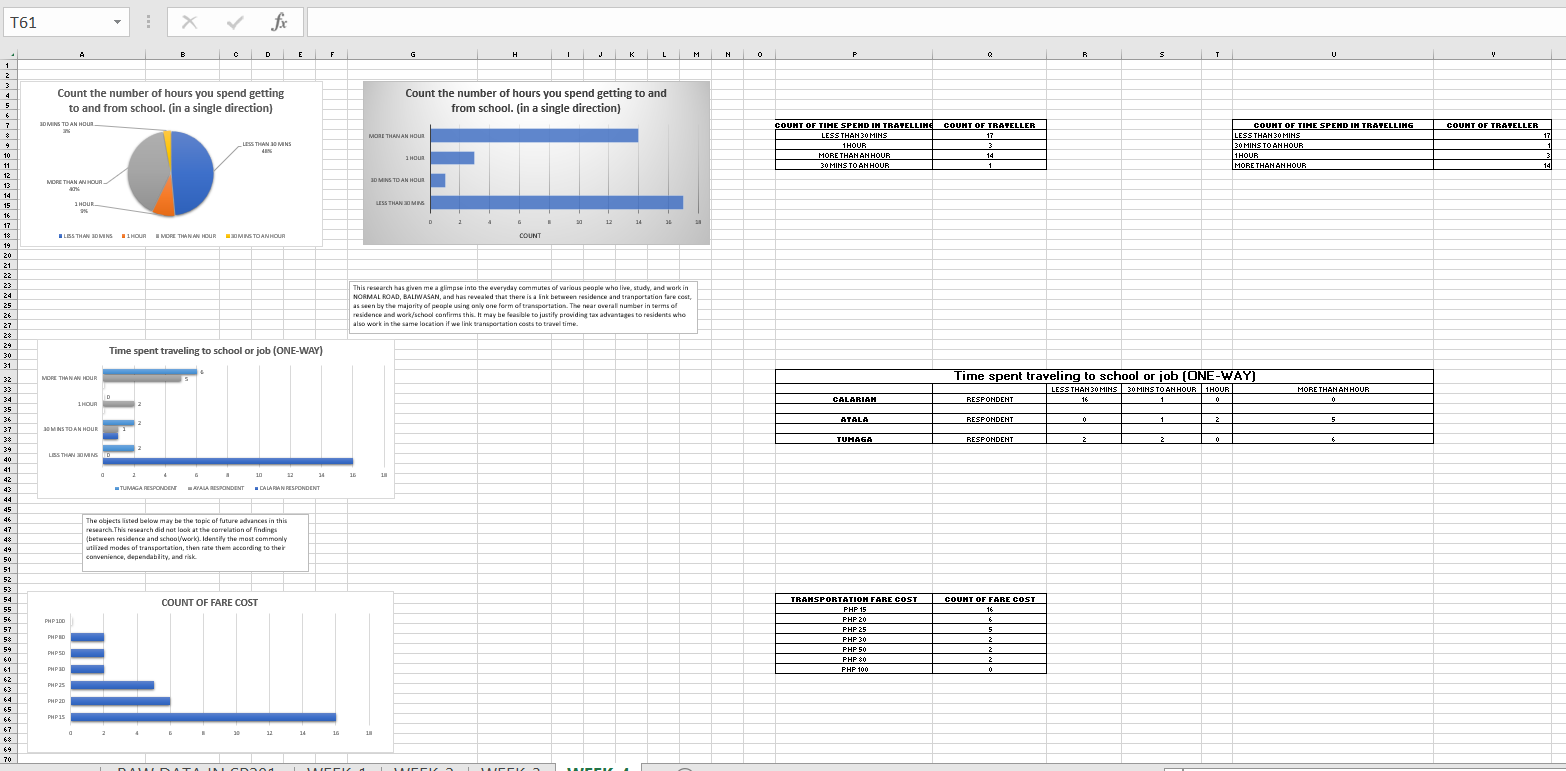Select the PHP 20 bar in fare chart
The height and width of the screenshot is (771, 1566).
pos(120,701)
